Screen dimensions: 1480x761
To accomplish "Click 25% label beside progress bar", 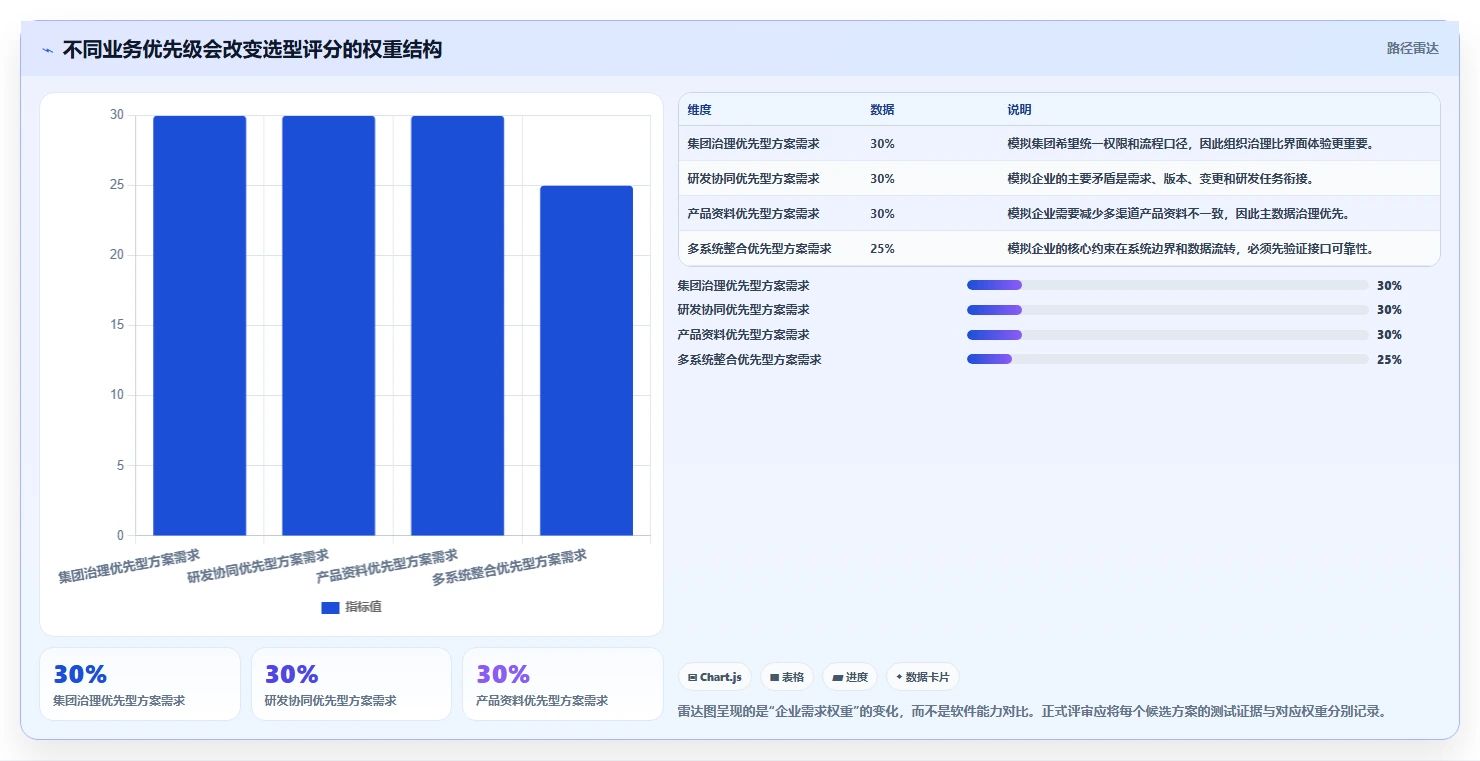I will pyautogui.click(x=1389, y=360).
